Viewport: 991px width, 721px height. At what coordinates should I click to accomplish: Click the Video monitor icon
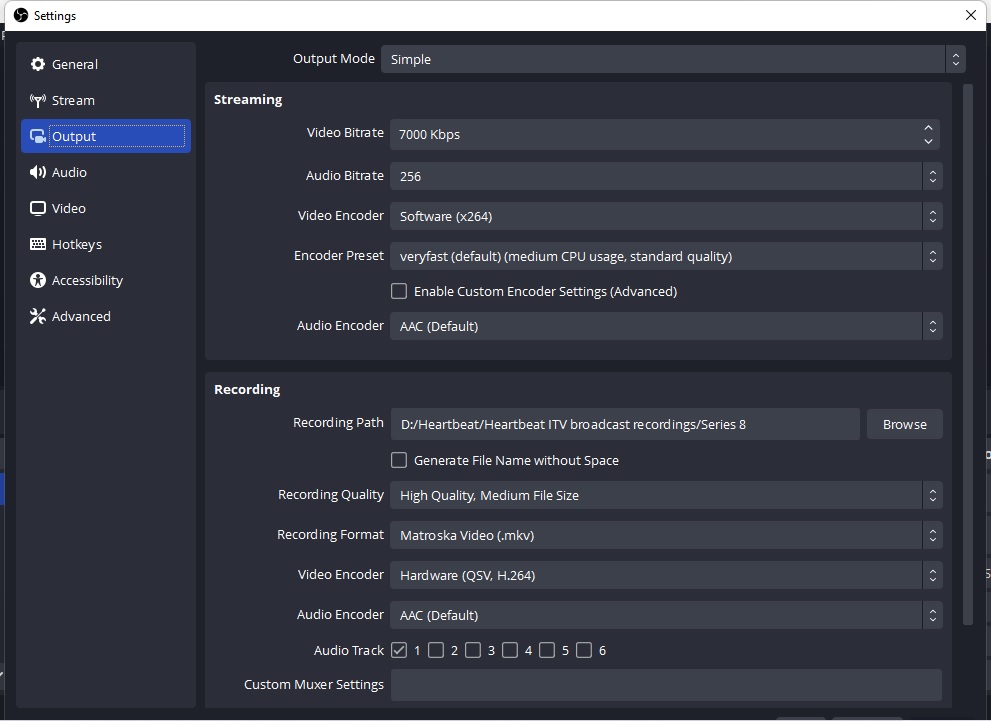38,209
